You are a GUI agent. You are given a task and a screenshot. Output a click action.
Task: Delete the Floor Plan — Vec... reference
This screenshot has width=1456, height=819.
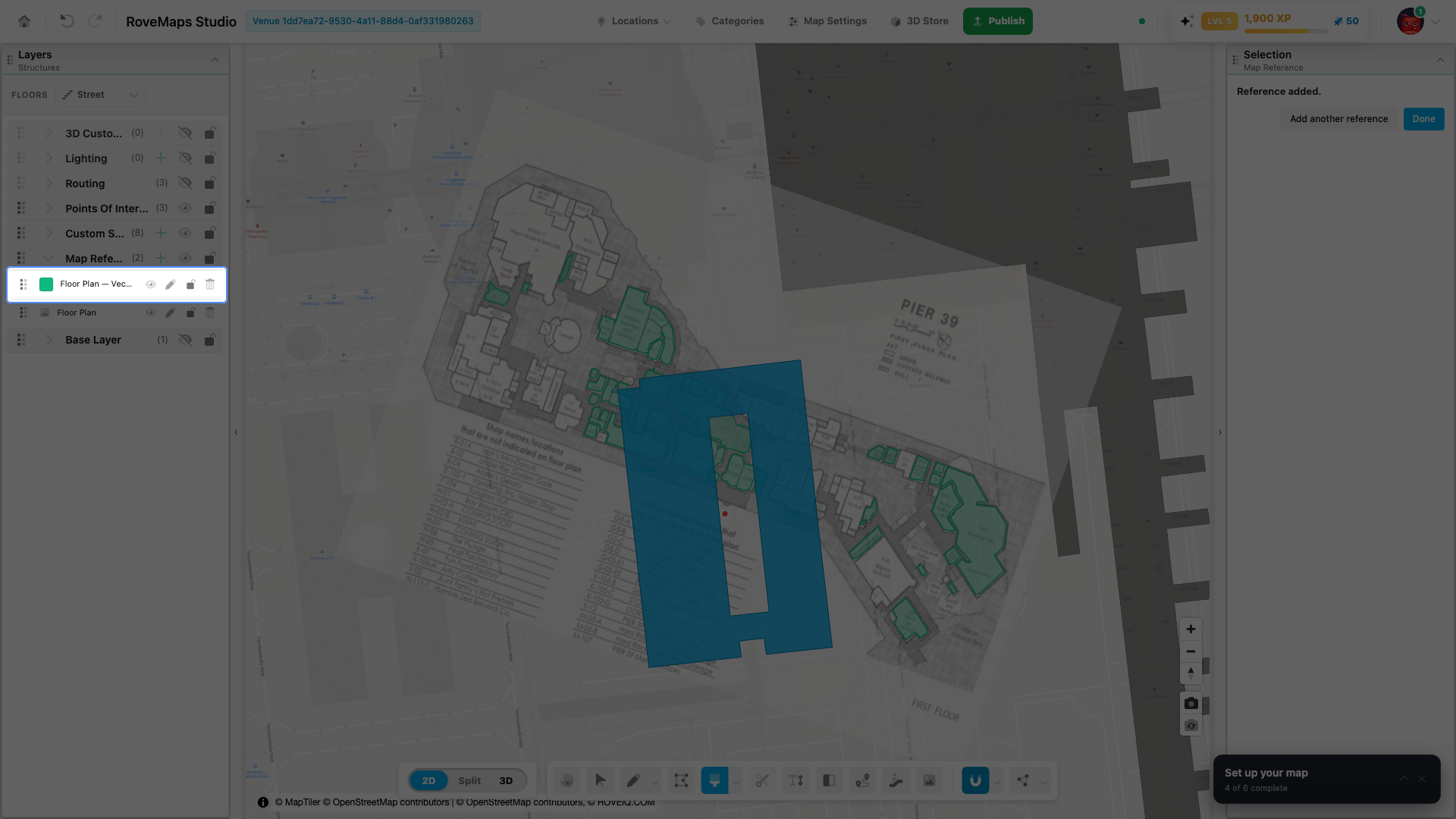pyautogui.click(x=210, y=284)
